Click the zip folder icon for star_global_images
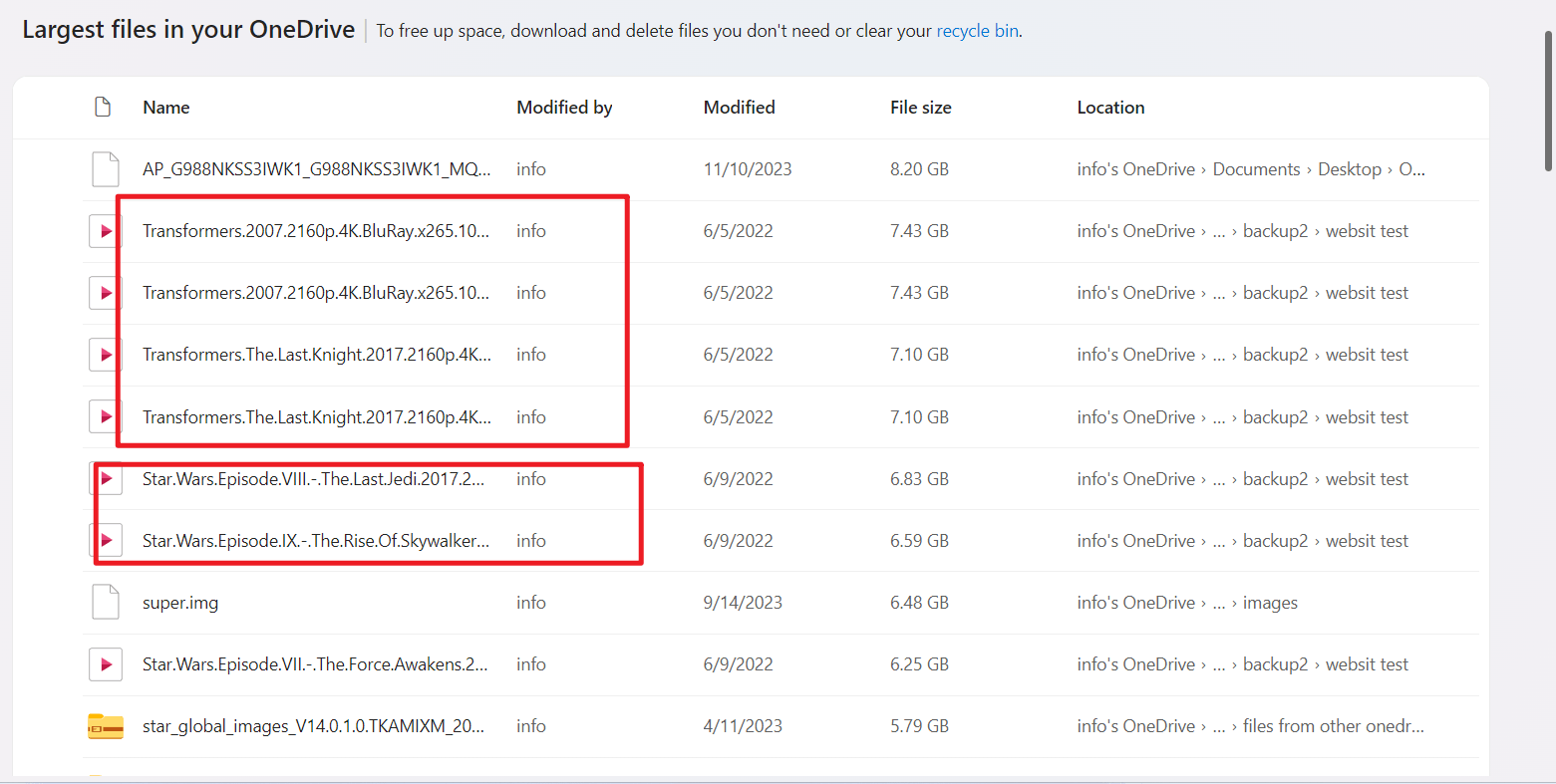 coord(106,726)
